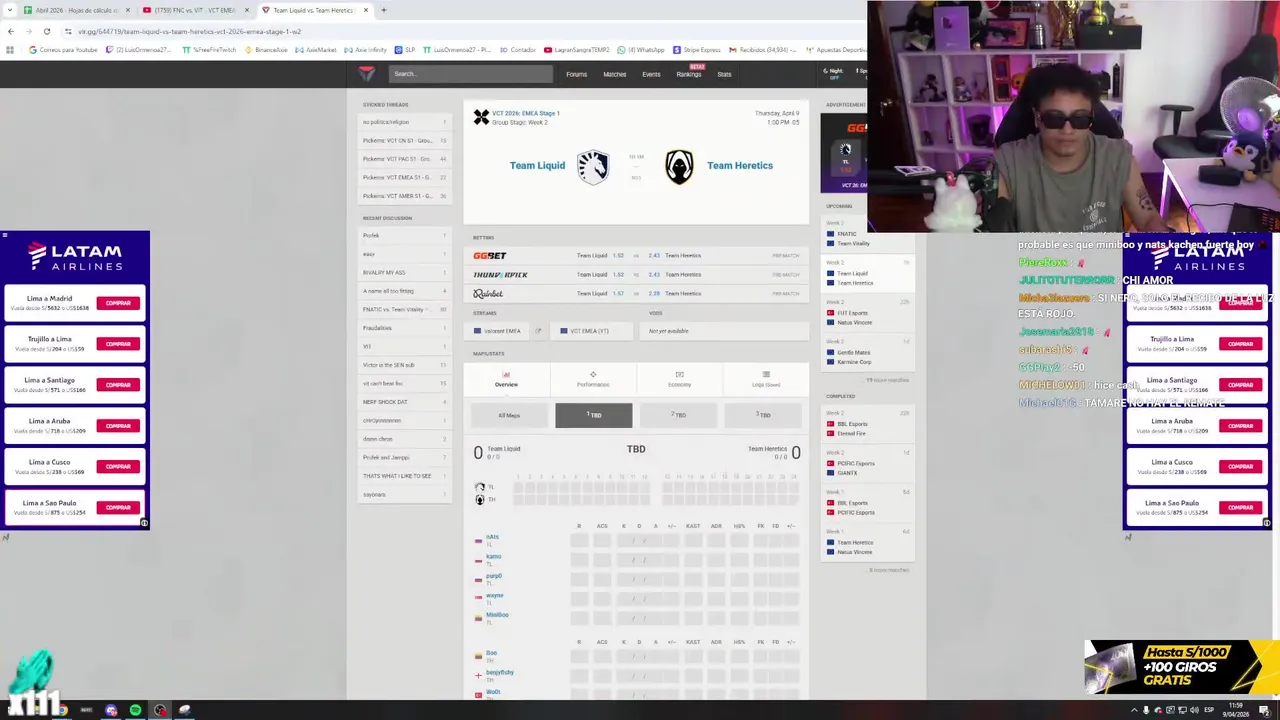Switch to the Logs (Soon) tab
This screenshot has height=720, width=1280.
pos(766,379)
